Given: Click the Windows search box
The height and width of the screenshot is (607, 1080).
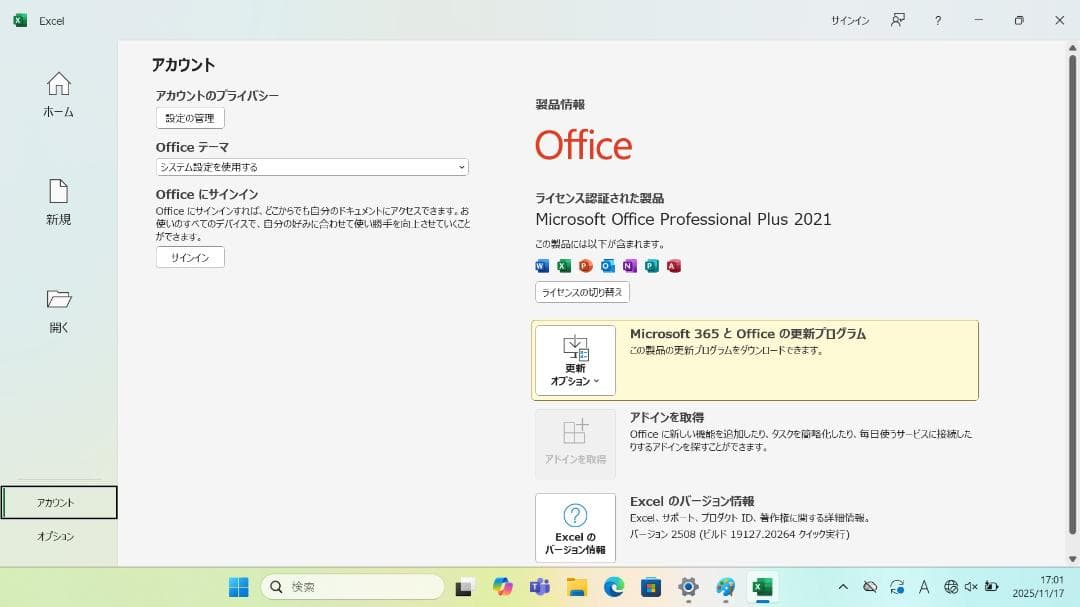Looking at the screenshot, I should 350,586.
